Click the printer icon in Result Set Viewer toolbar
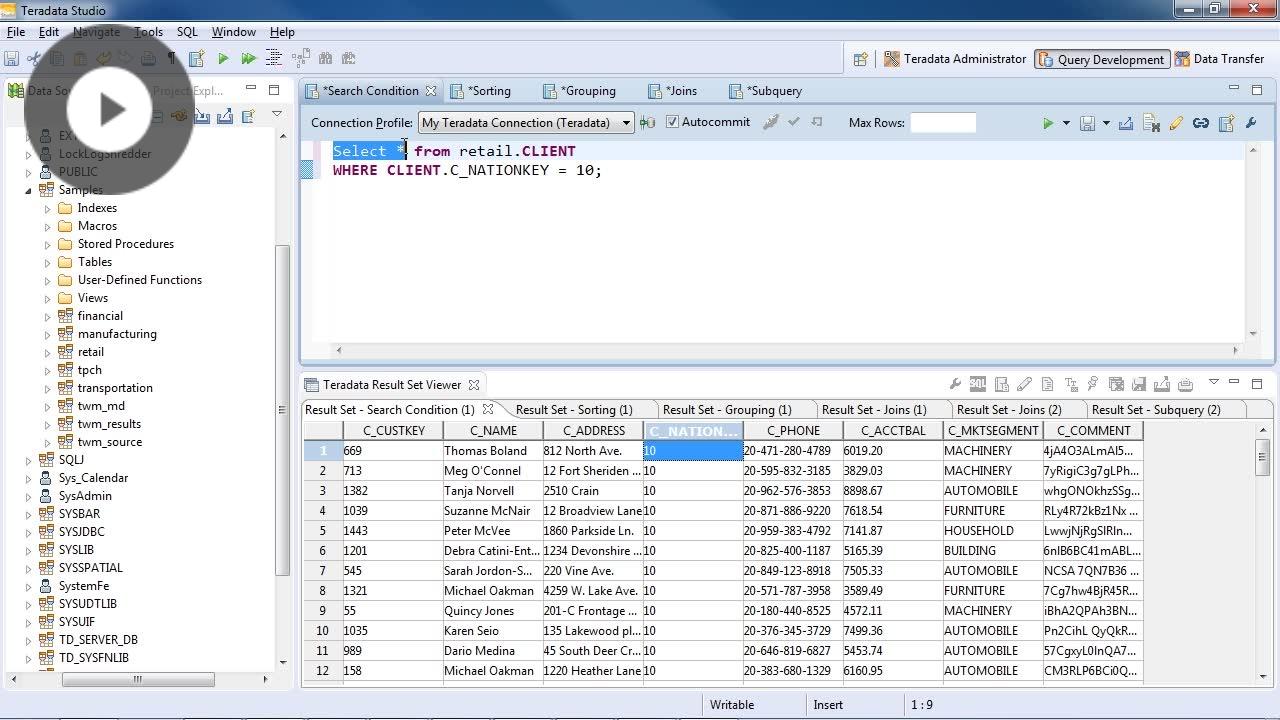The width and height of the screenshot is (1280, 720). pyautogui.click(x=1185, y=384)
